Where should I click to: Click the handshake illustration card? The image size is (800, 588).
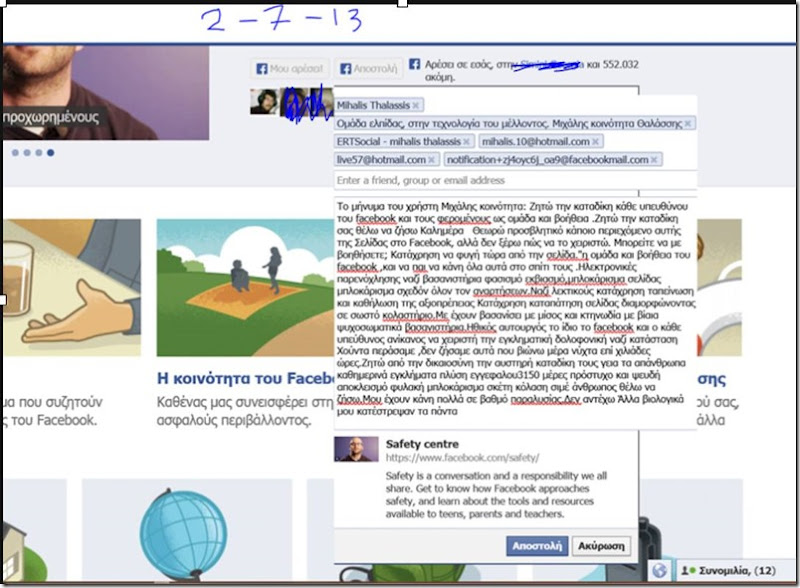(72, 287)
